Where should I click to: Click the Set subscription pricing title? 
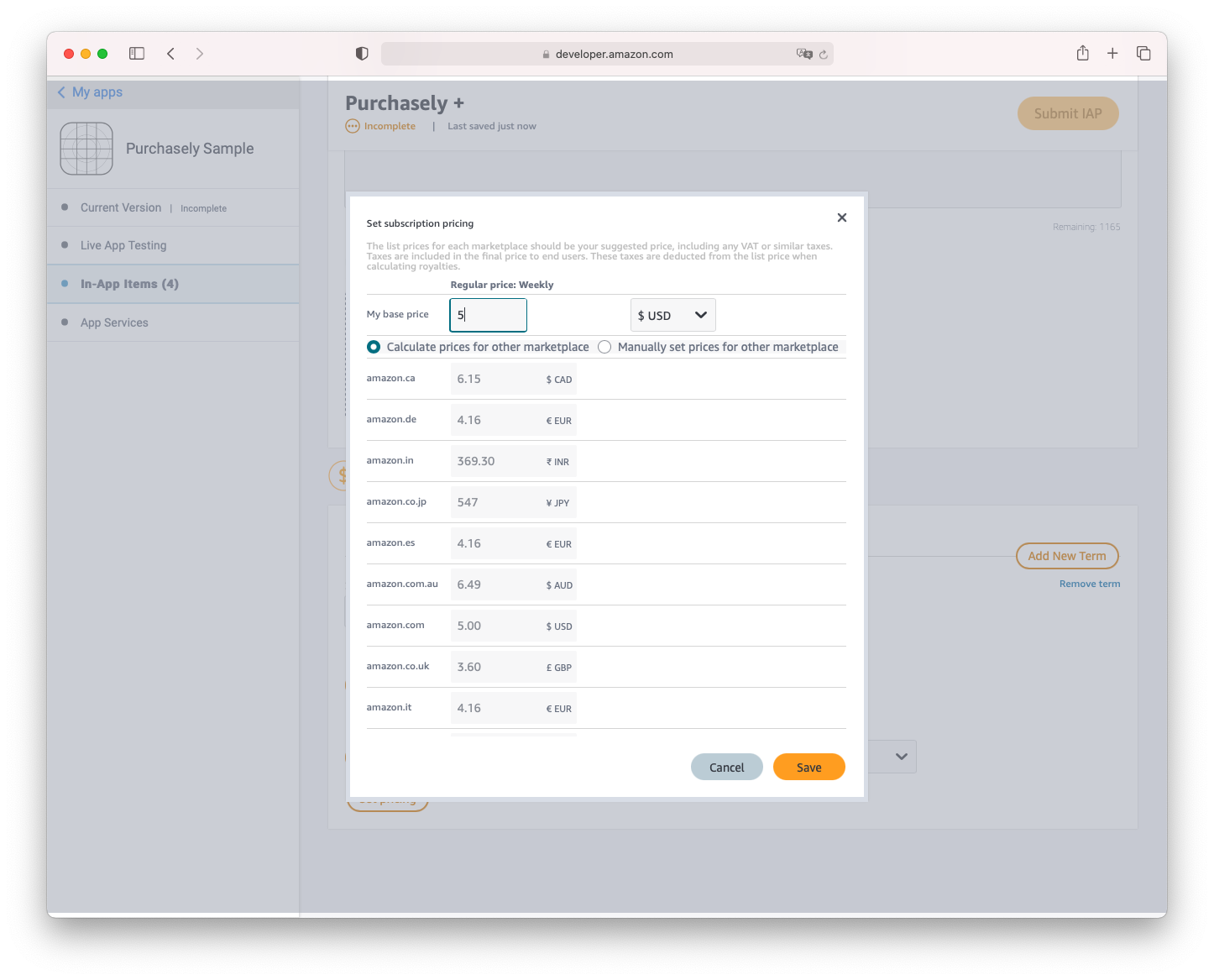pyautogui.click(x=420, y=223)
